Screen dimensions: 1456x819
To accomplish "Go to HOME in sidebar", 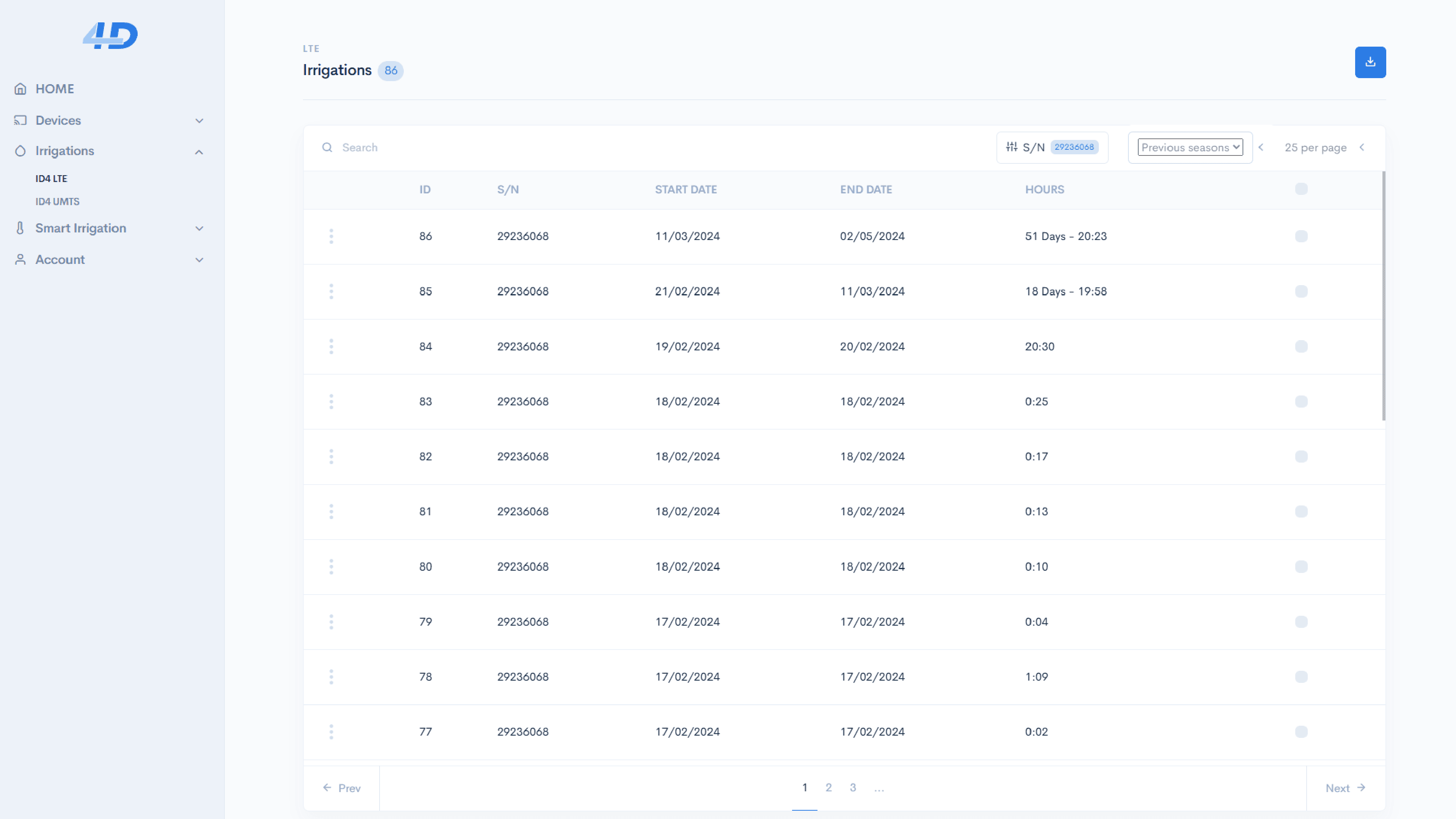I will point(55,89).
